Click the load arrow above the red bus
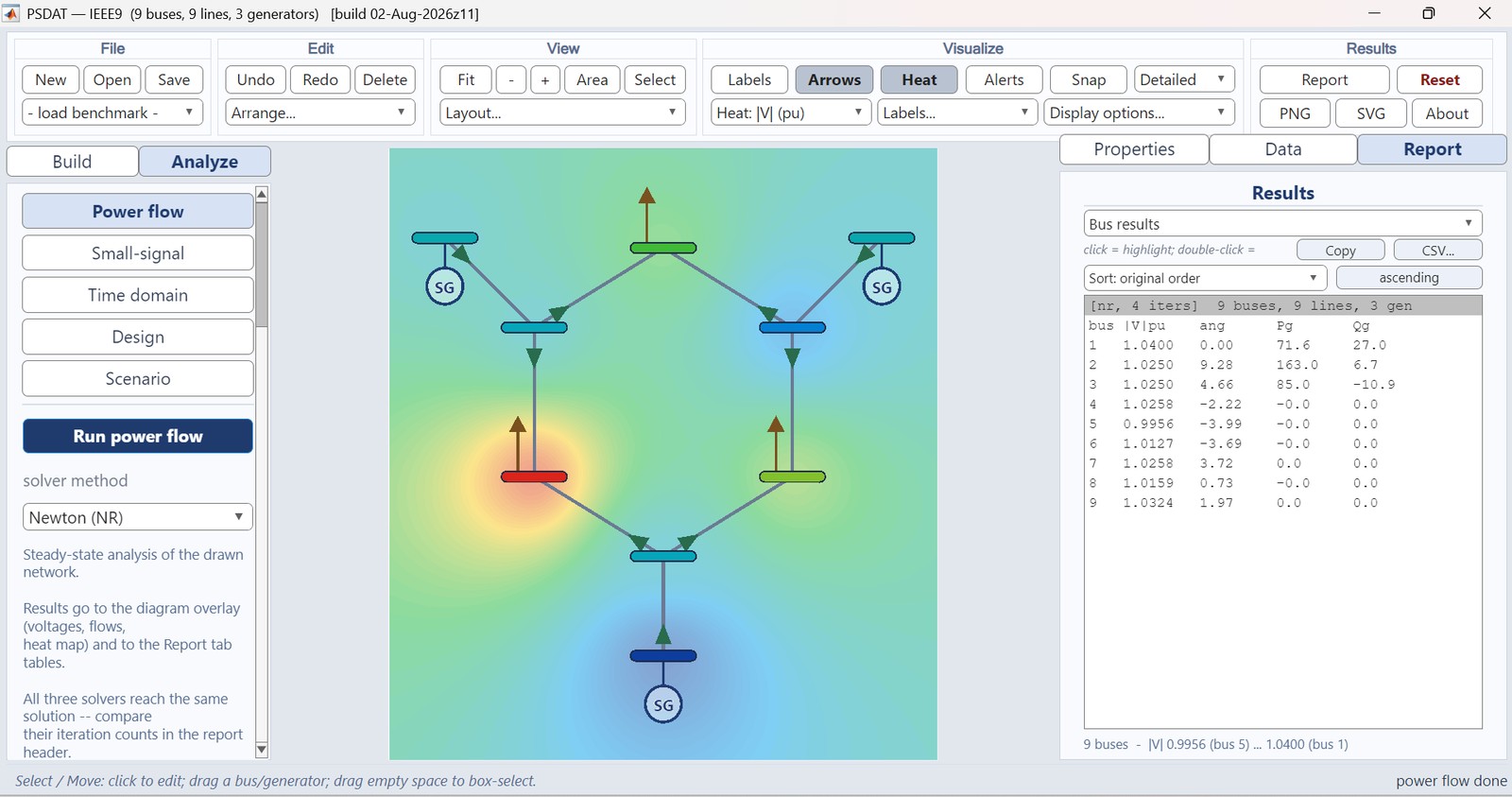The height and width of the screenshot is (797, 1512). coord(518,442)
